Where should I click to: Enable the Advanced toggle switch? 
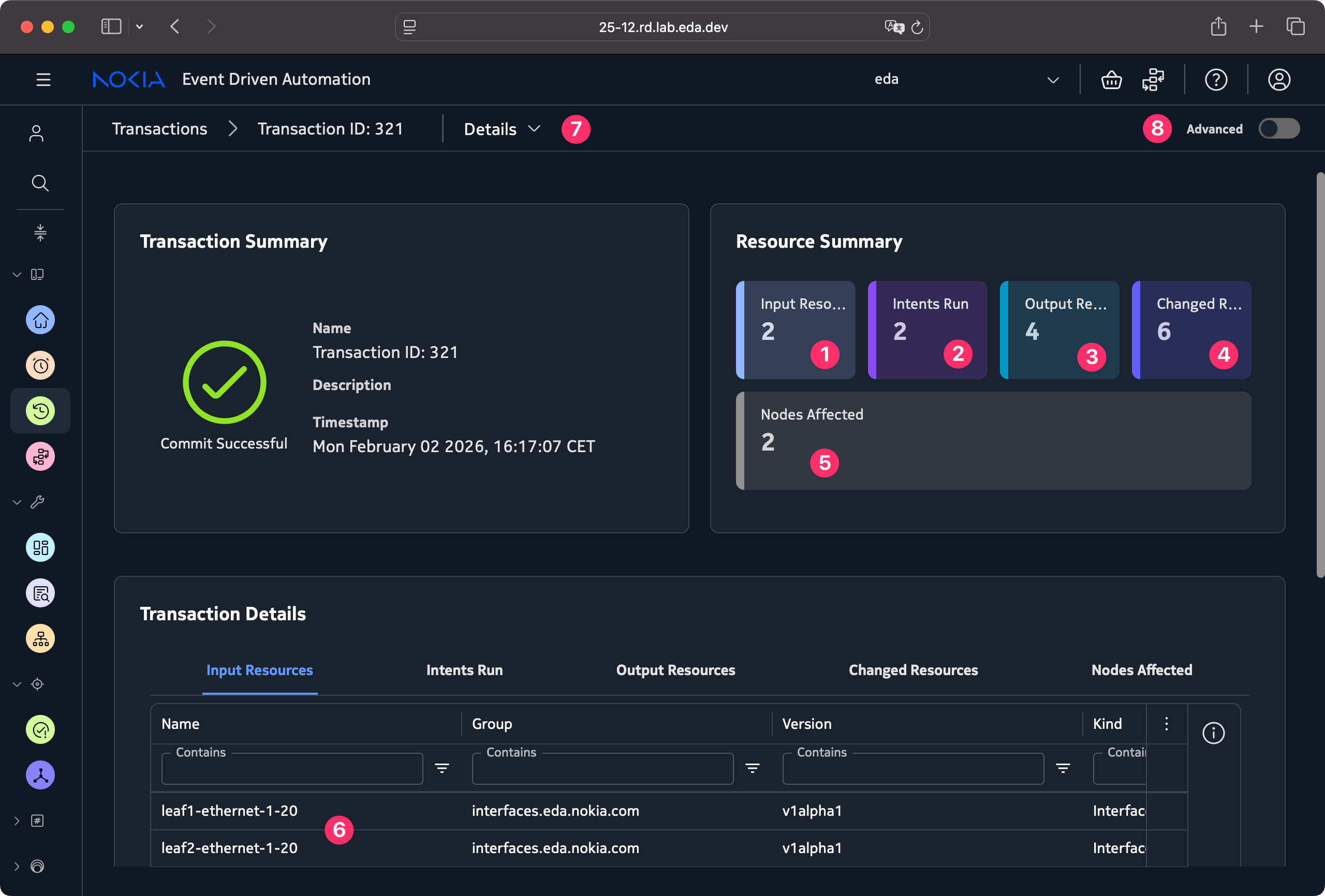pyautogui.click(x=1279, y=129)
